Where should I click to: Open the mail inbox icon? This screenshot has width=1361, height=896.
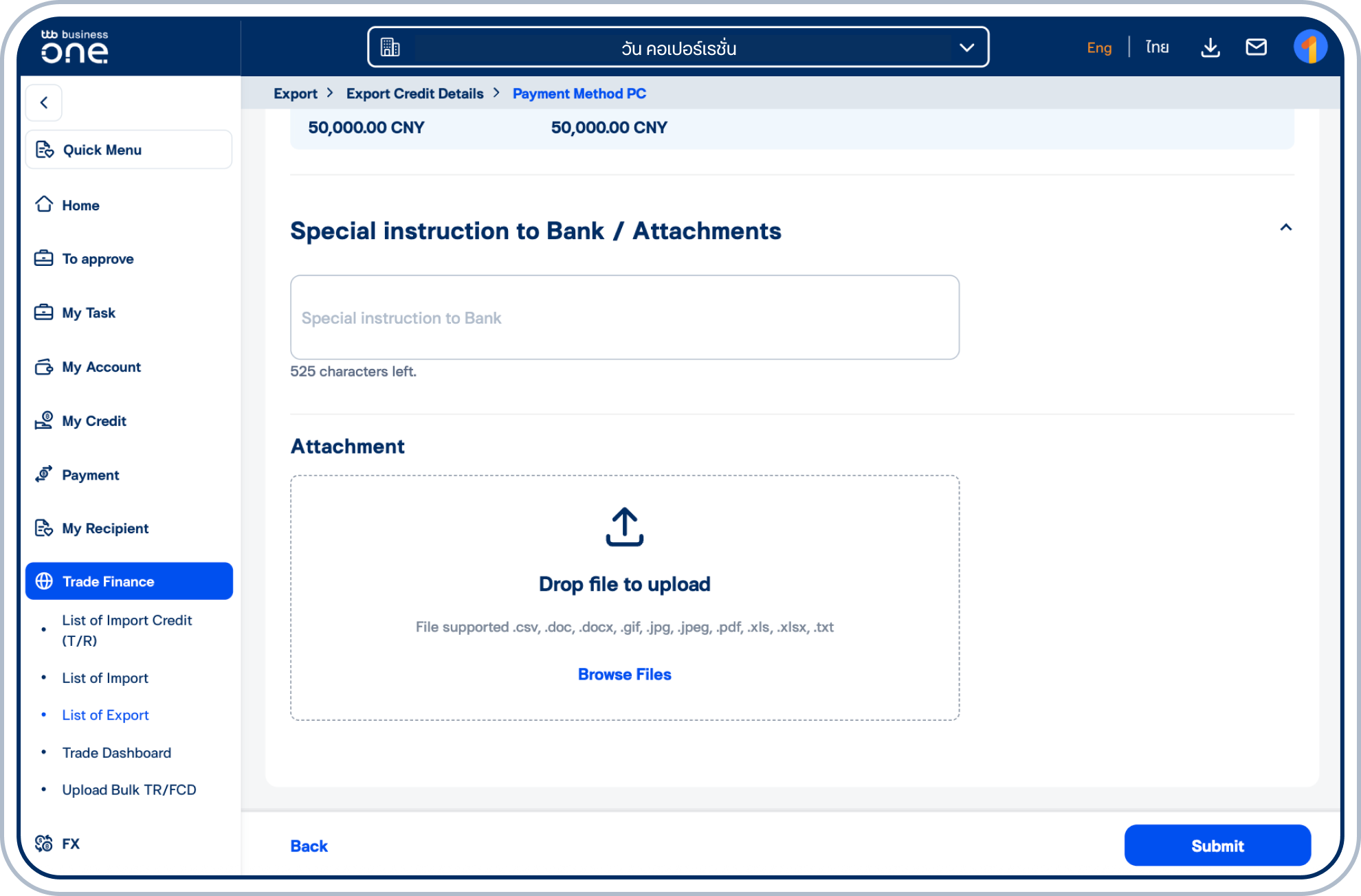coord(1257,47)
